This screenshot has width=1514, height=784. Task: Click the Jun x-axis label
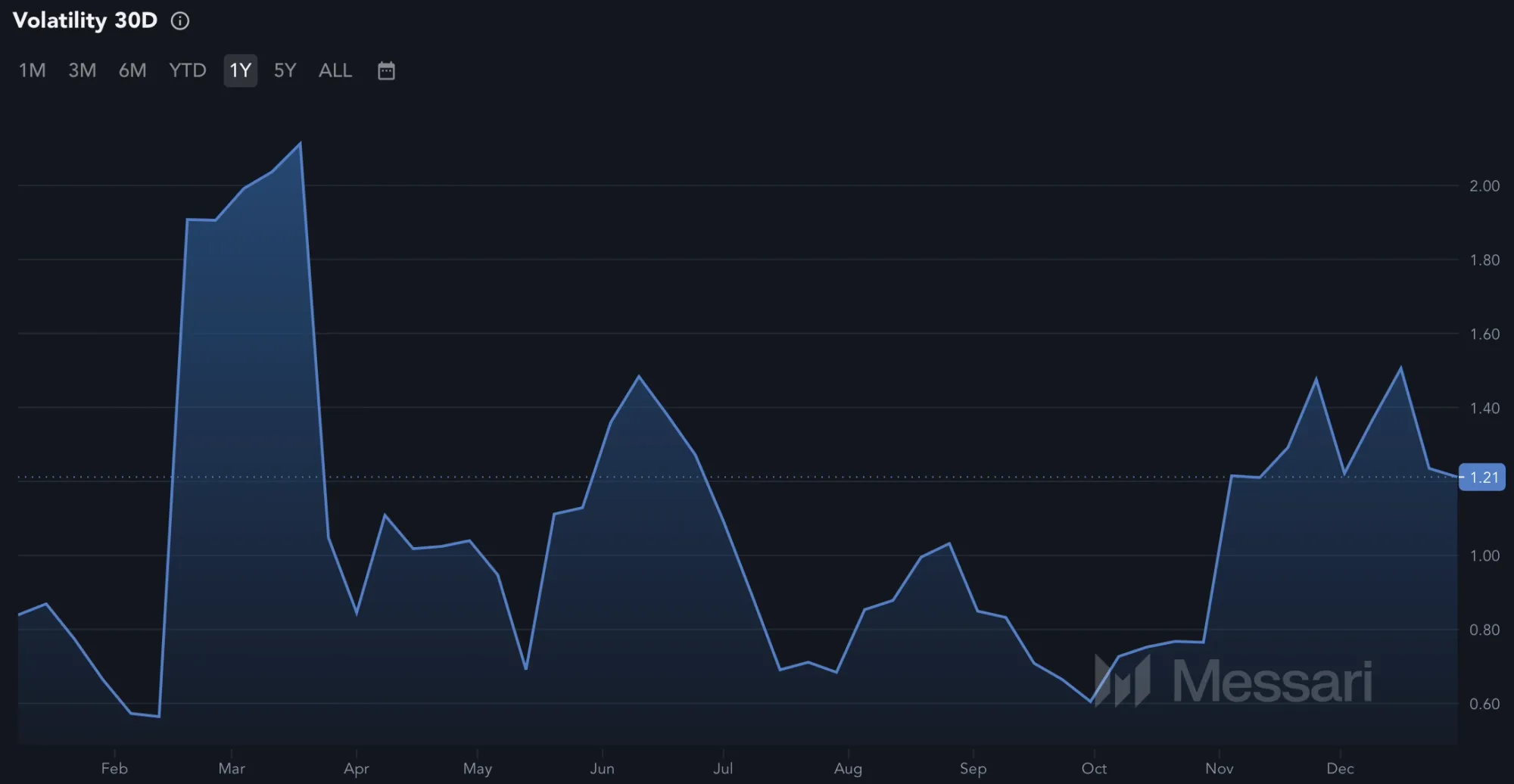603,769
